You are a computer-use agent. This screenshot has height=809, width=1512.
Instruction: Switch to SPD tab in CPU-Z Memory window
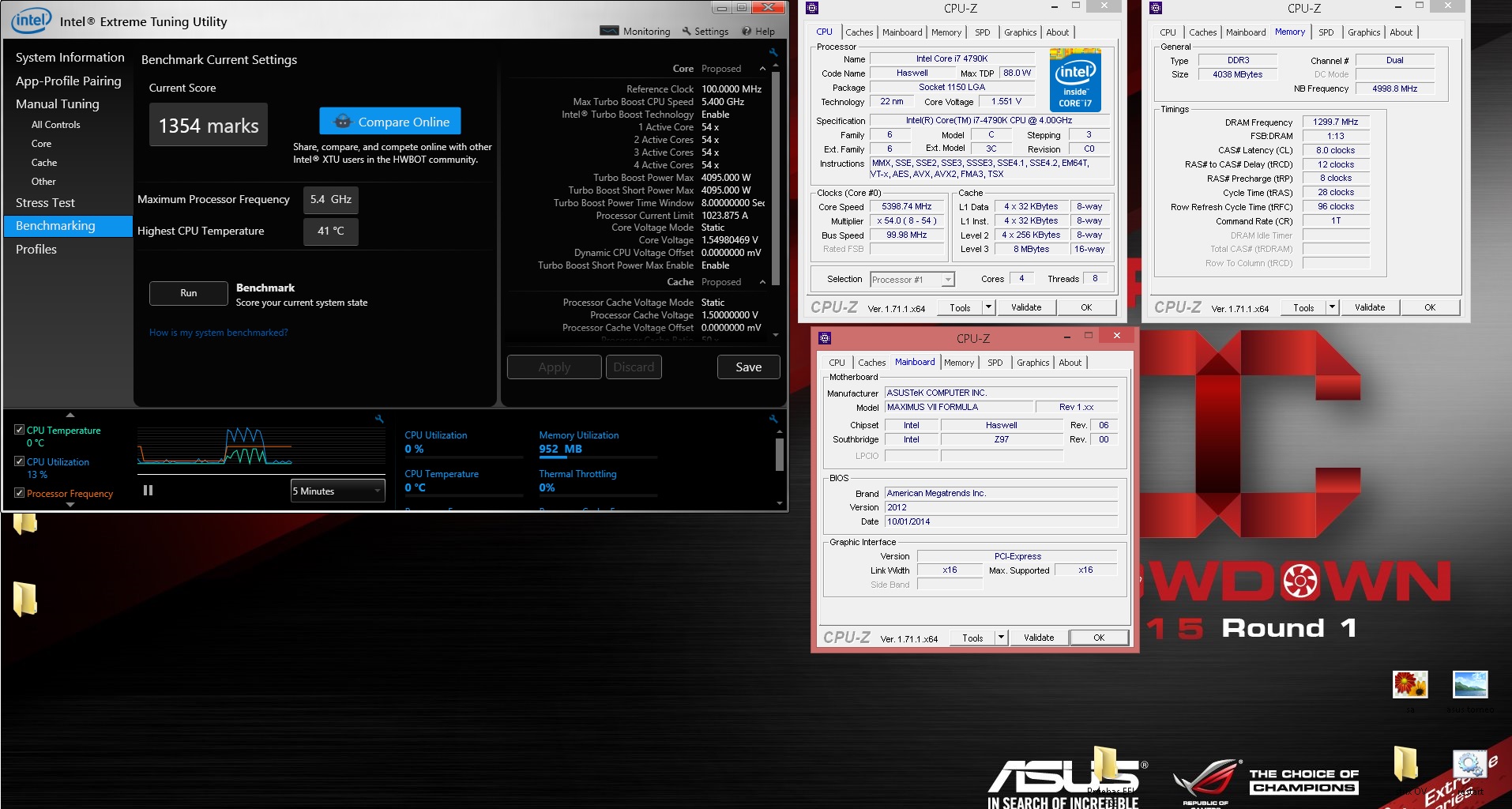tap(1326, 32)
